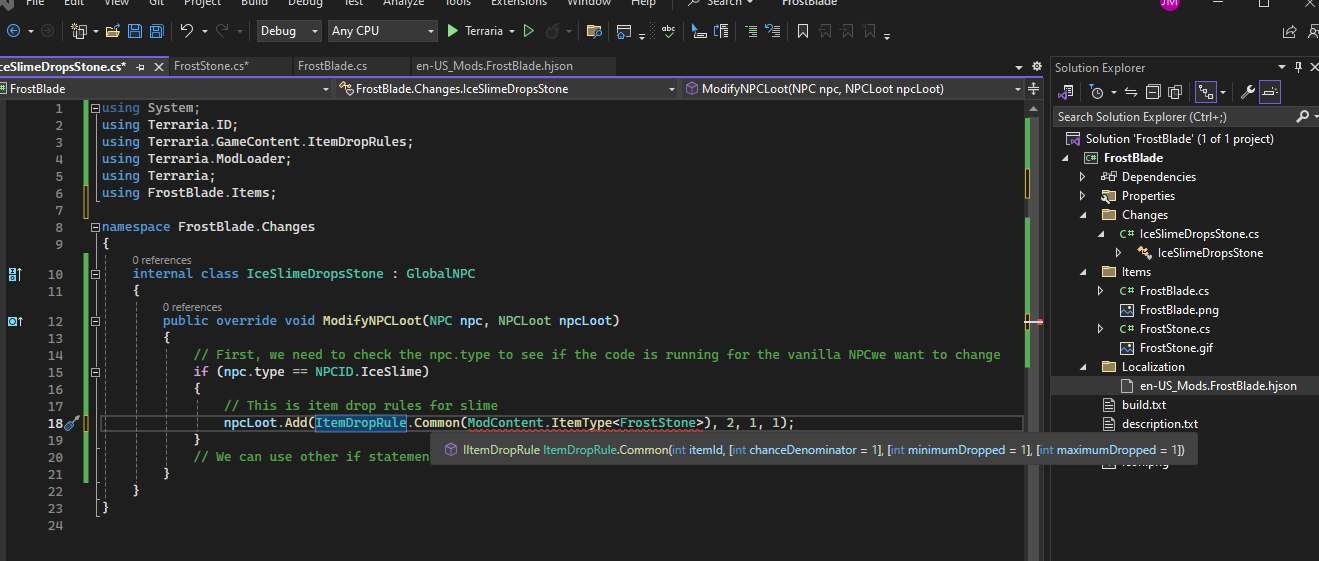
Task: Open build.txt in Solution Explorer
Action: point(1143,405)
